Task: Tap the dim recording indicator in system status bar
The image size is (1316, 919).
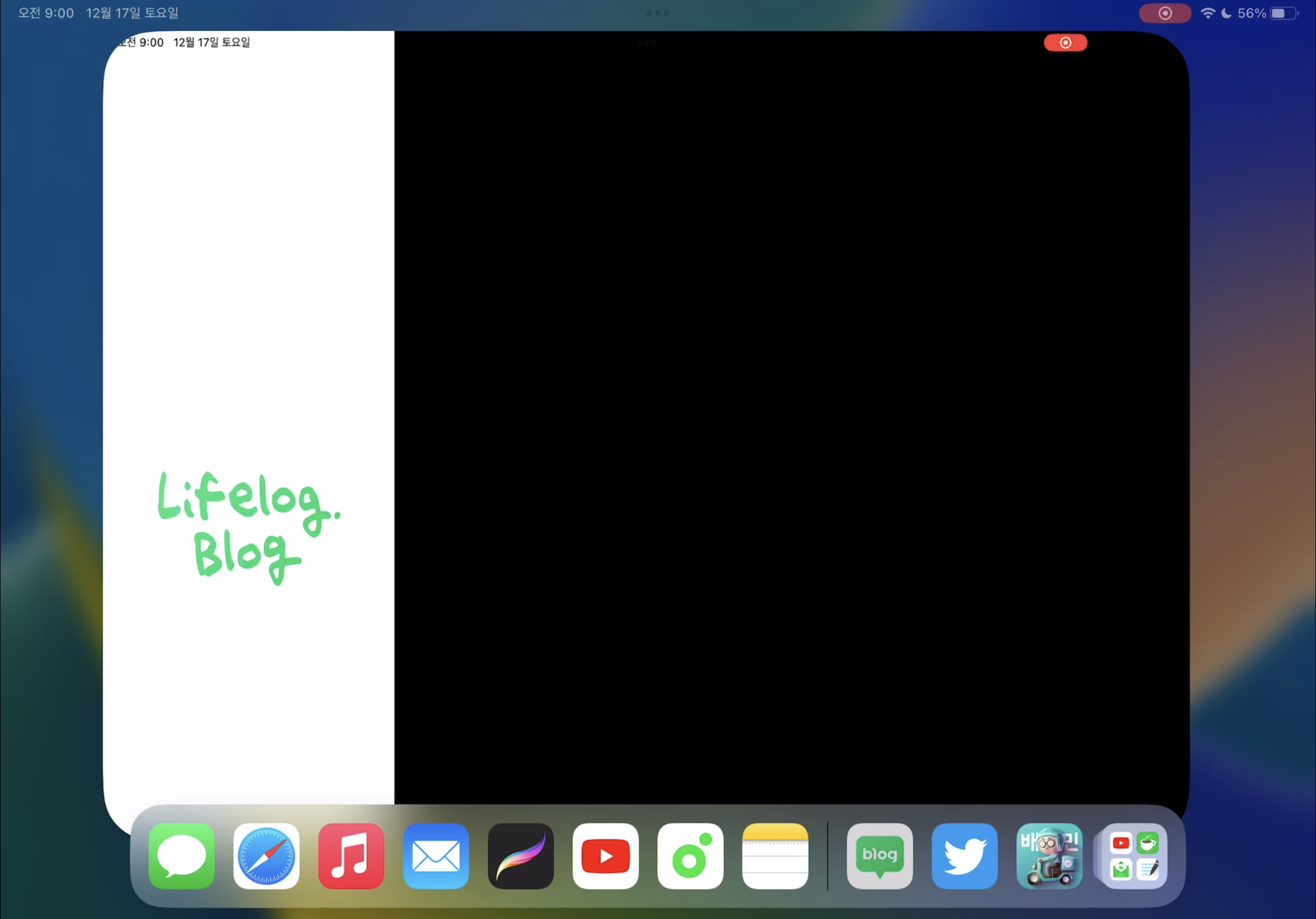Action: coord(1164,13)
